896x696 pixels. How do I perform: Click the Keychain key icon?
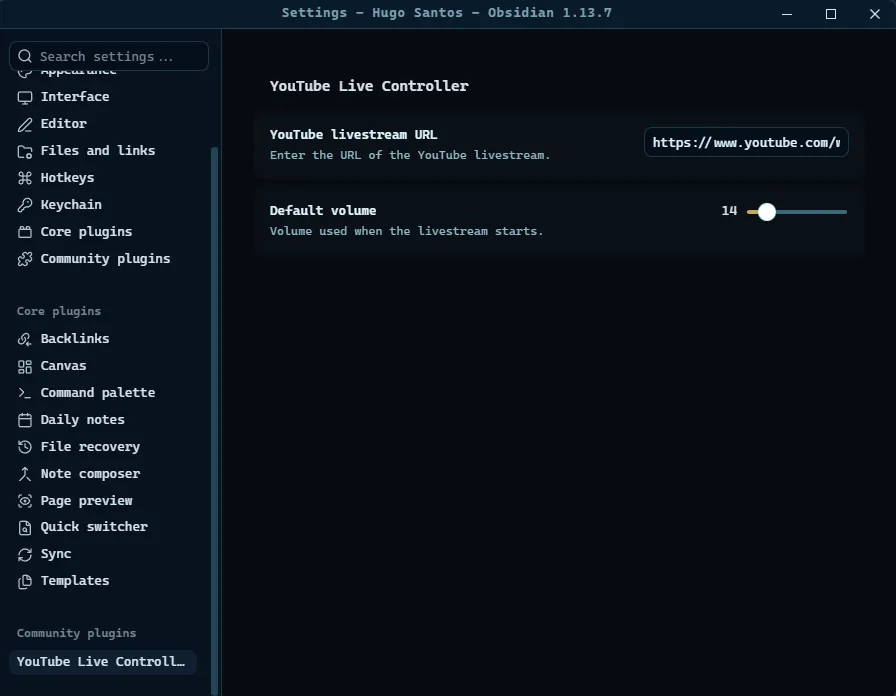[25, 205]
